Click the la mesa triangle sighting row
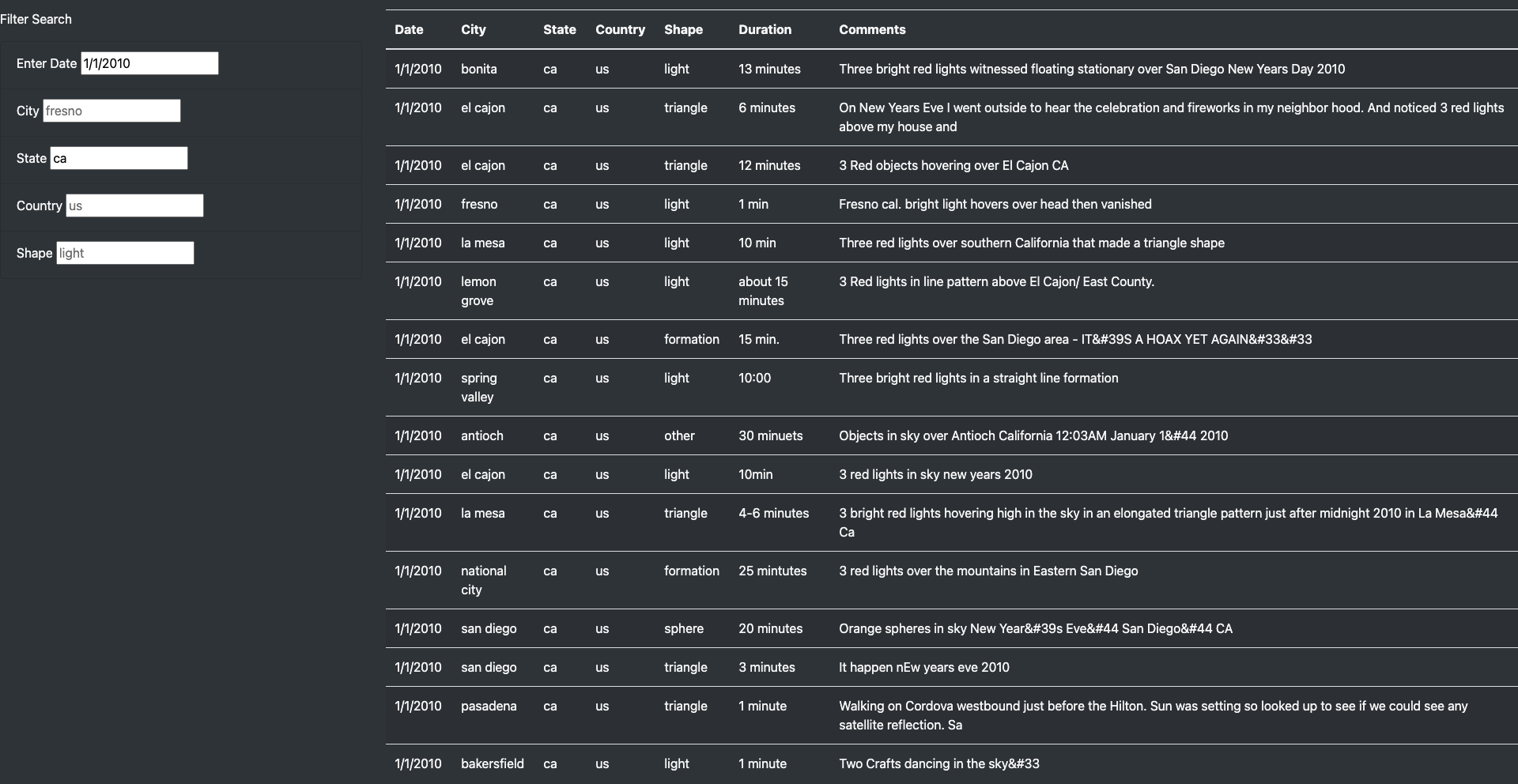The image size is (1518, 784). click(791, 522)
